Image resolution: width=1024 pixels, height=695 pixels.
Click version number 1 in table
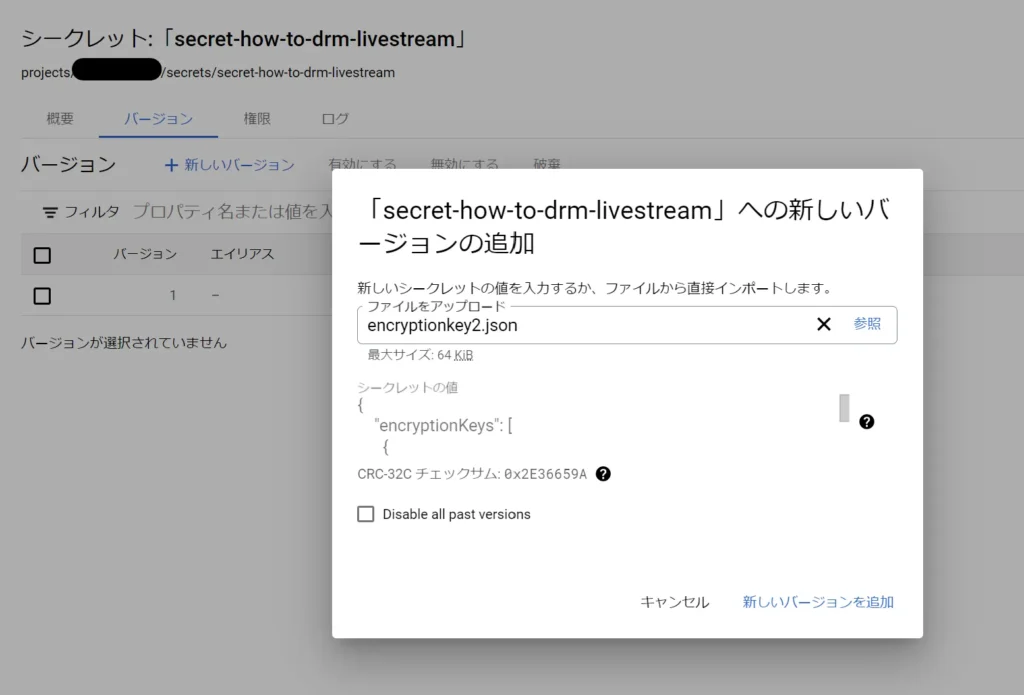coord(173,295)
